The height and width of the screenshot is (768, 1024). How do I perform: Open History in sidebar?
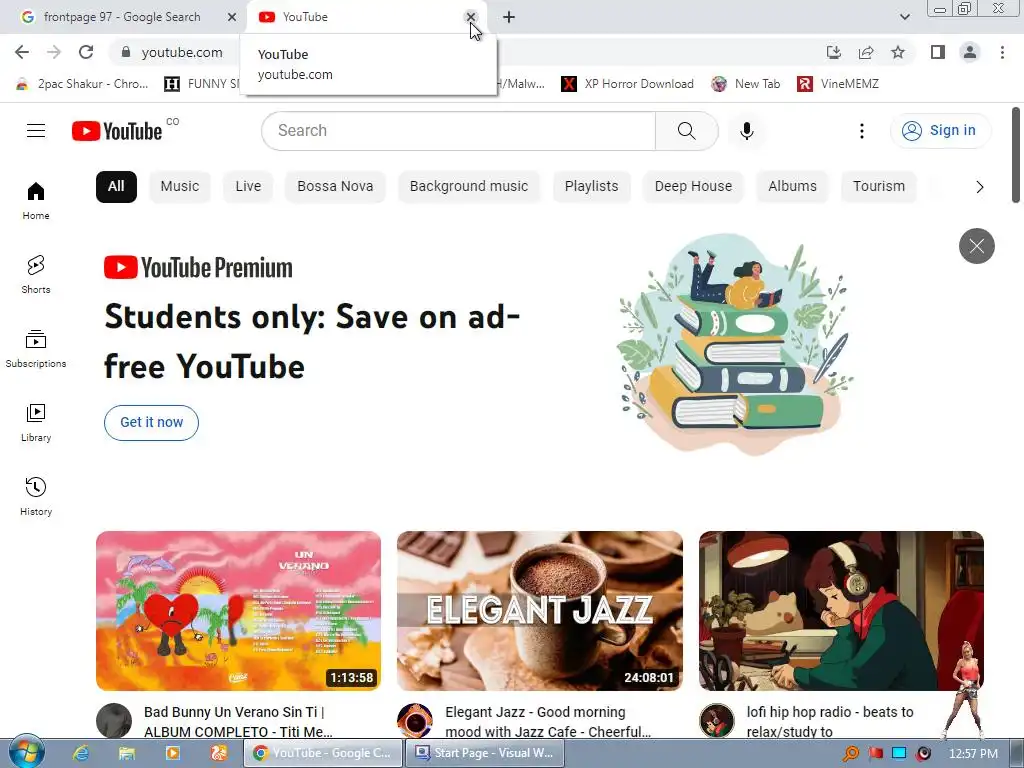coord(36,496)
